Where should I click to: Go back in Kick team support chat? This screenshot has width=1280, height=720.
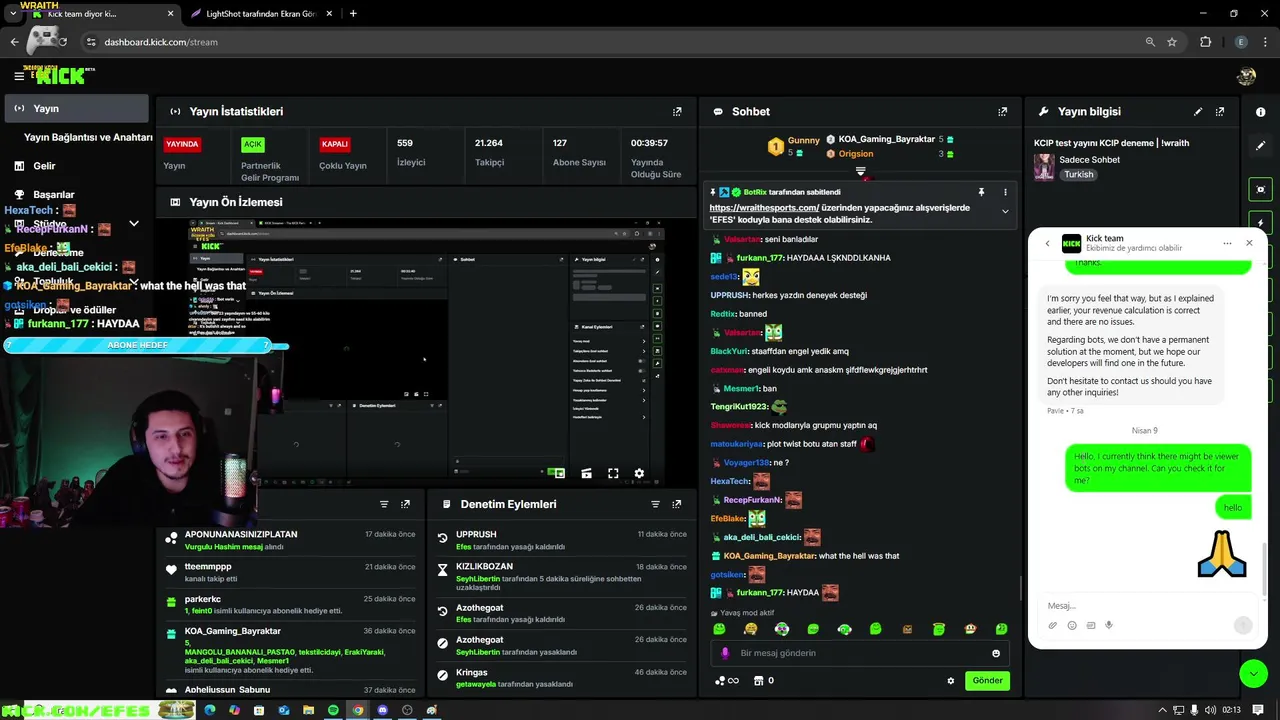[1047, 243]
